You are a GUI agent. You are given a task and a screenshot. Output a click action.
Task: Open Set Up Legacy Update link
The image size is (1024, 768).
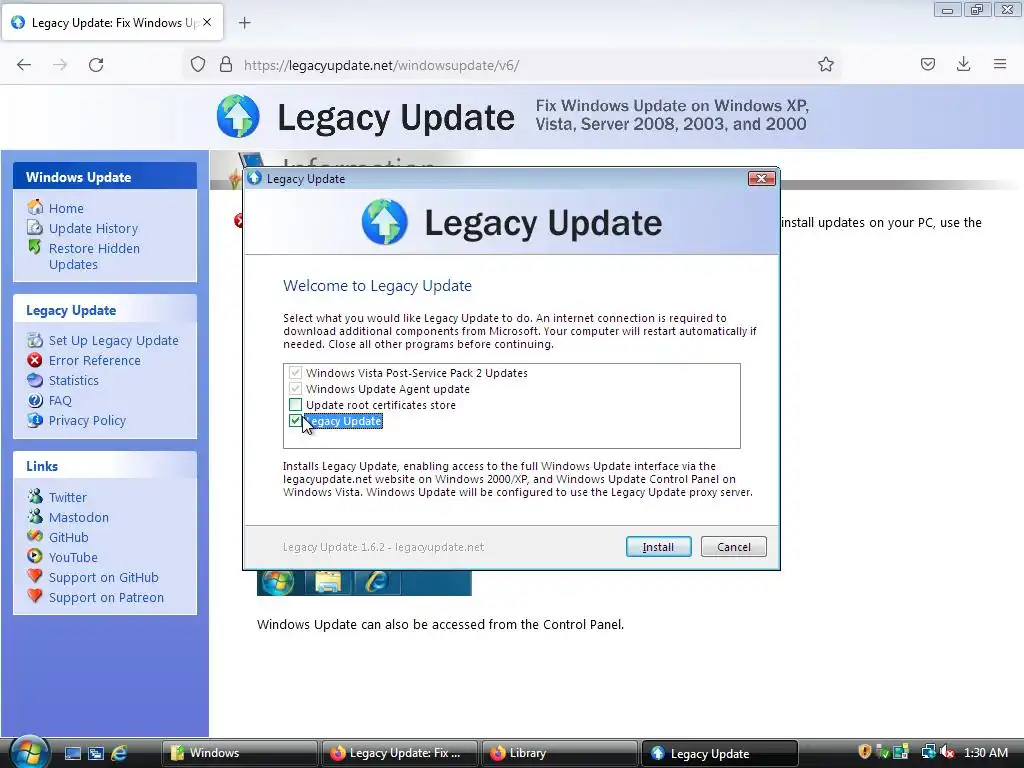pos(114,340)
